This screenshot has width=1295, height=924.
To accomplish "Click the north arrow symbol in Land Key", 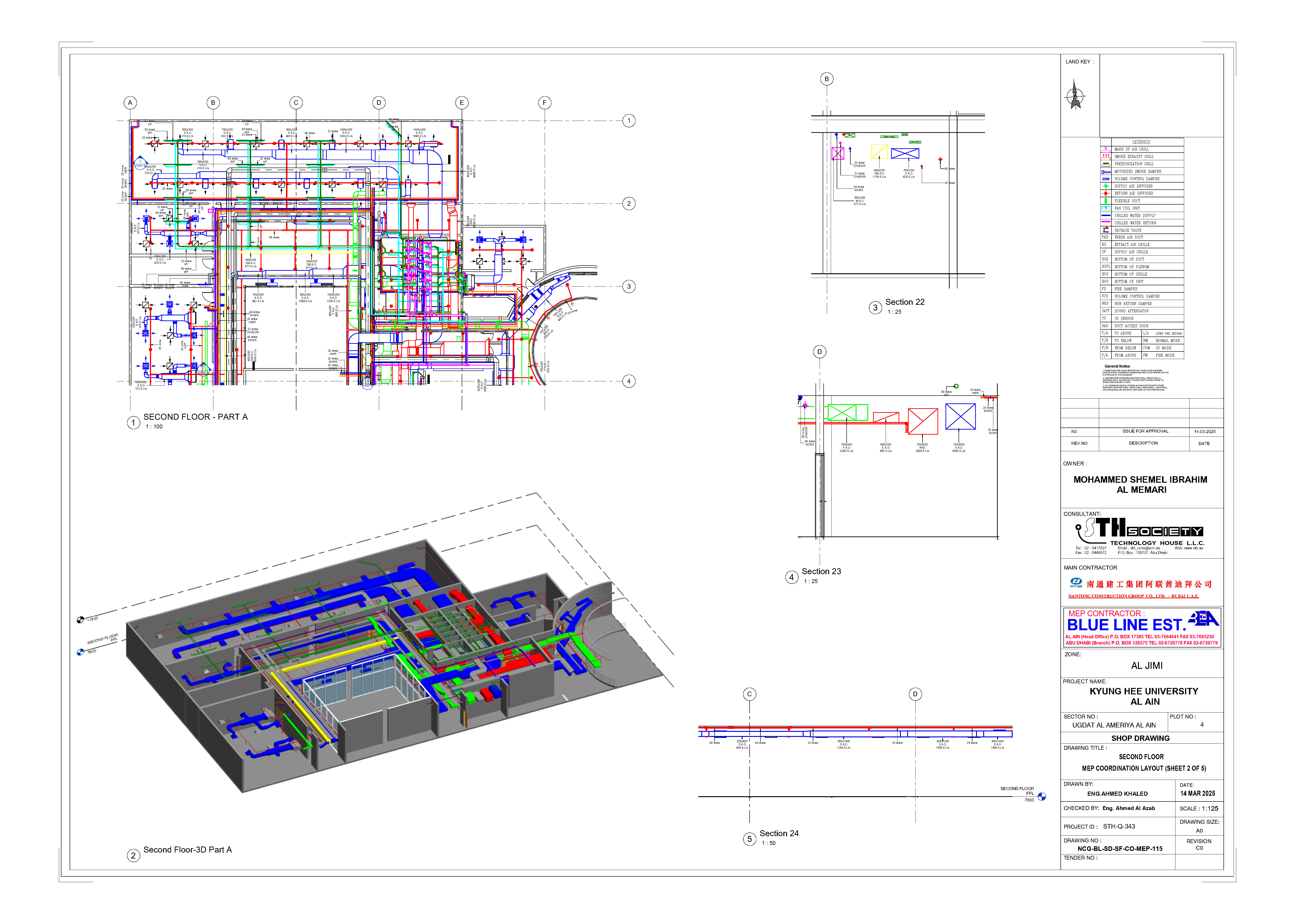I will (1075, 94).
